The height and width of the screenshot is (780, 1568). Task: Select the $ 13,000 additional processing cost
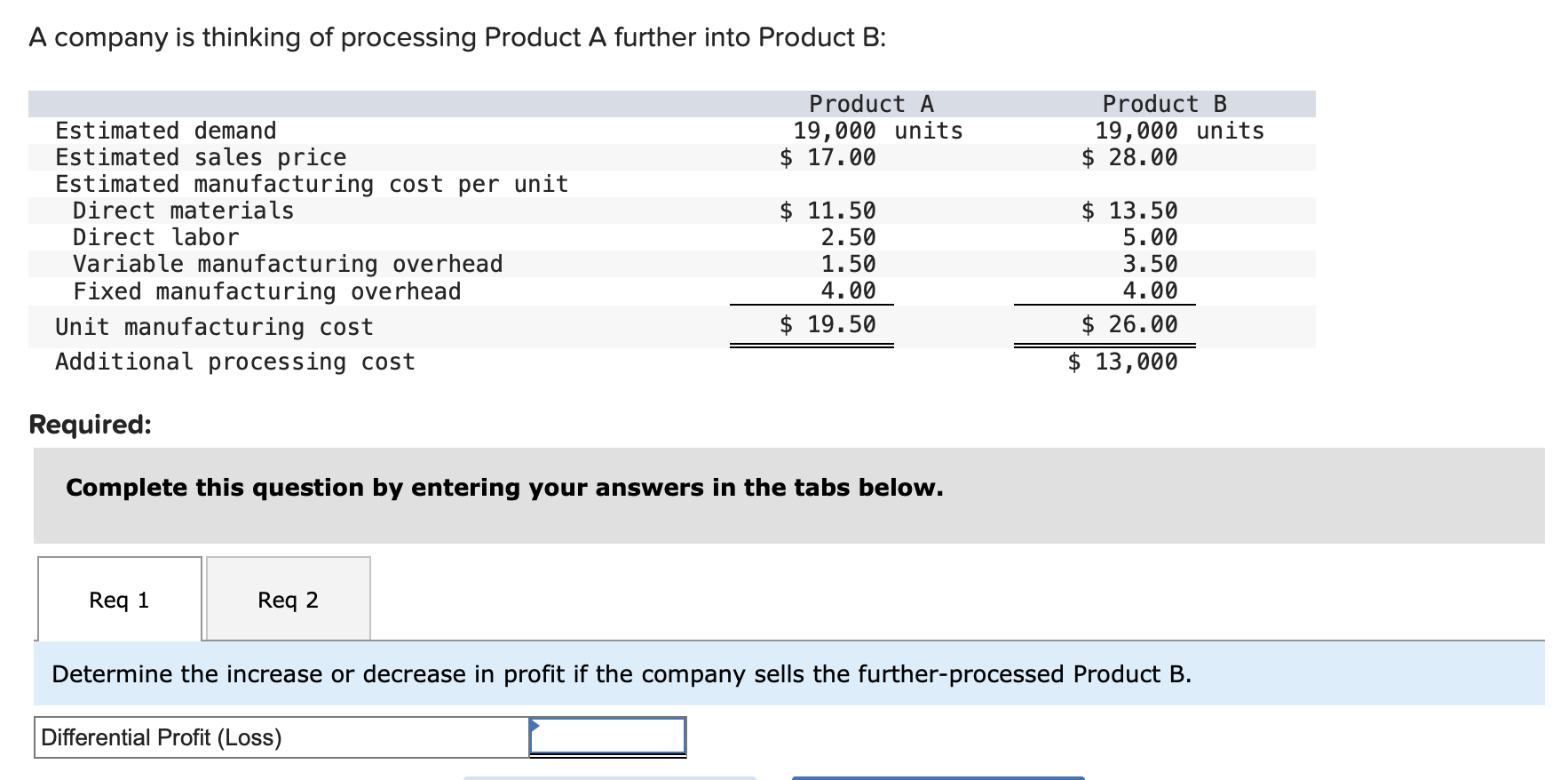point(1123,362)
